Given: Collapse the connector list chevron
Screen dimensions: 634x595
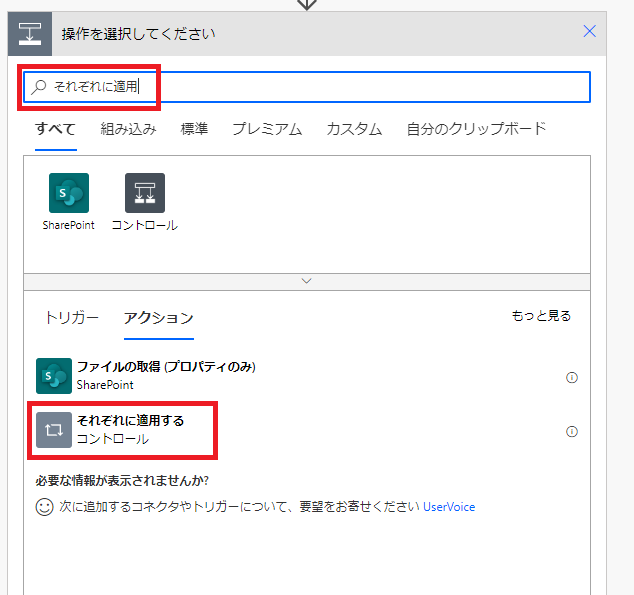Looking at the screenshot, I should click(x=307, y=281).
